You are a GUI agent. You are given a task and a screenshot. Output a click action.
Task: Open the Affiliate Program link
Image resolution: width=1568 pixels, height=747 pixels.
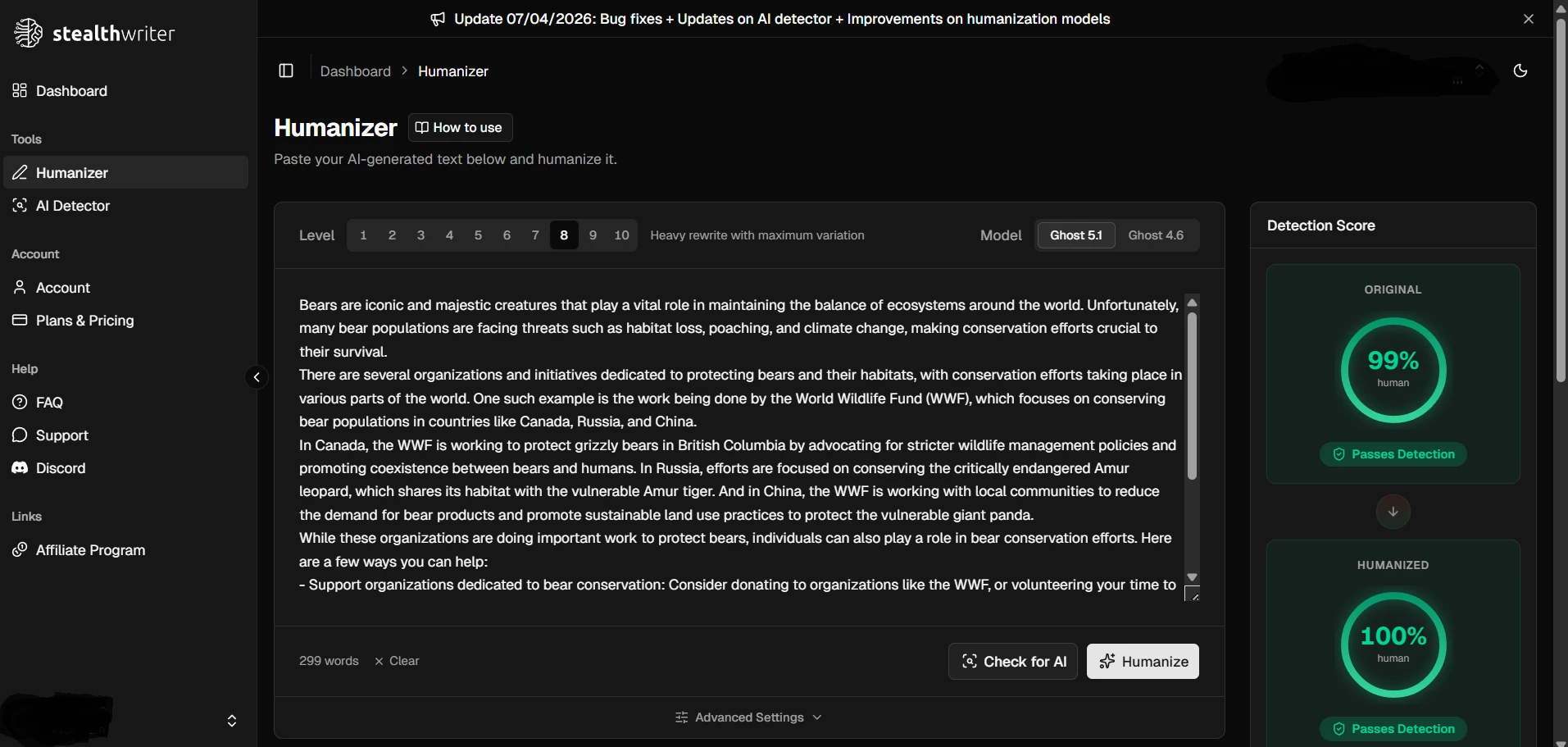coord(89,550)
